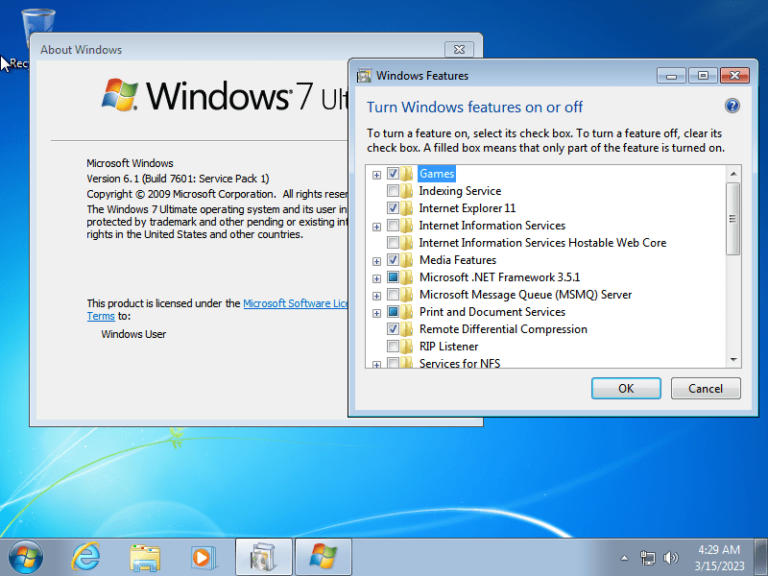Open Windows Media Player taskbar icon
Screen dimensions: 768x576
(x=203, y=557)
